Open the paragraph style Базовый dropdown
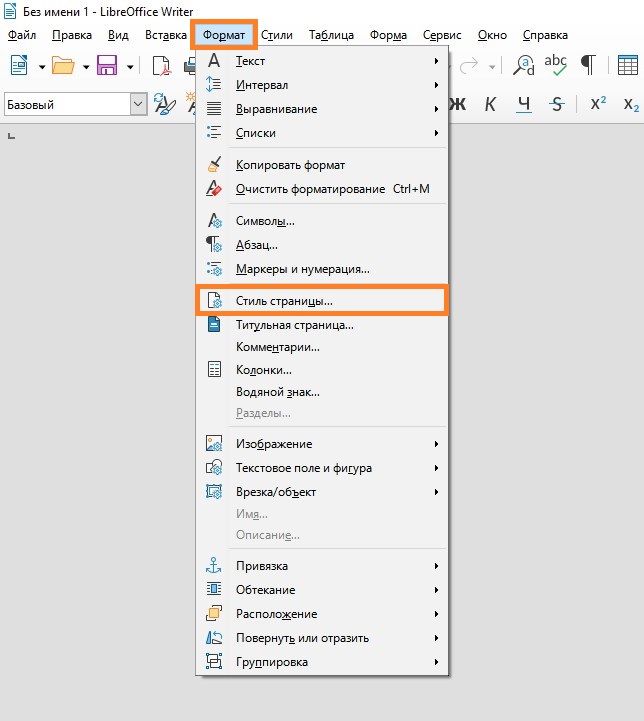This screenshot has width=644, height=721. [x=138, y=104]
